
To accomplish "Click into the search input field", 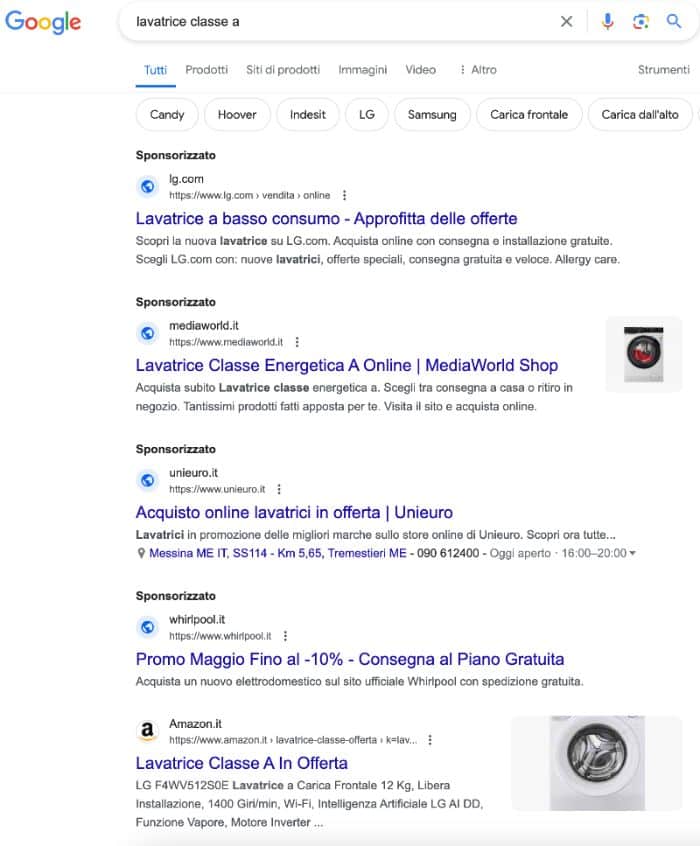I will (x=340, y=22).
